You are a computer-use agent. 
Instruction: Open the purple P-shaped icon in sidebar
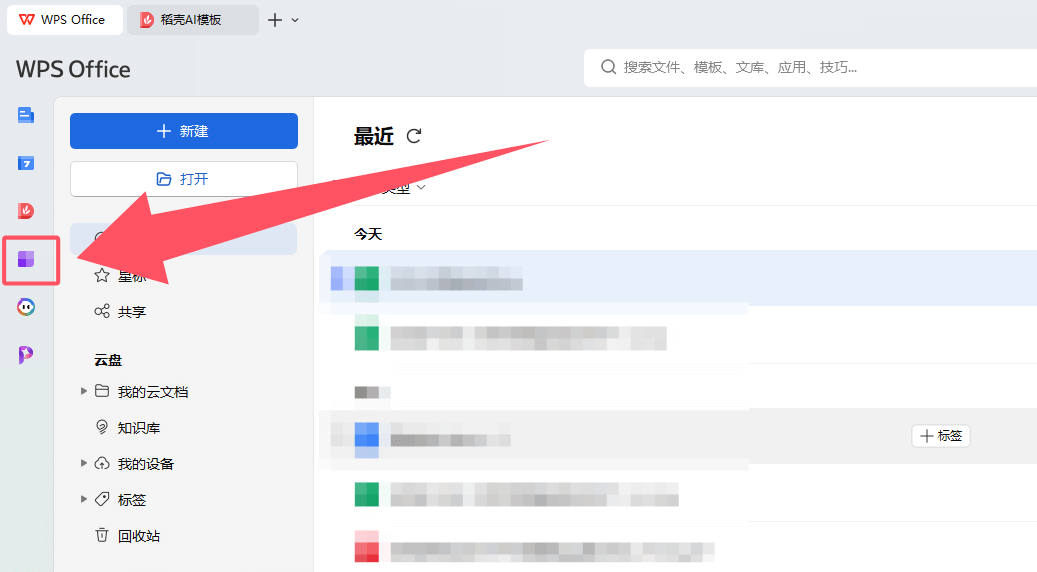tap(26, 354)
